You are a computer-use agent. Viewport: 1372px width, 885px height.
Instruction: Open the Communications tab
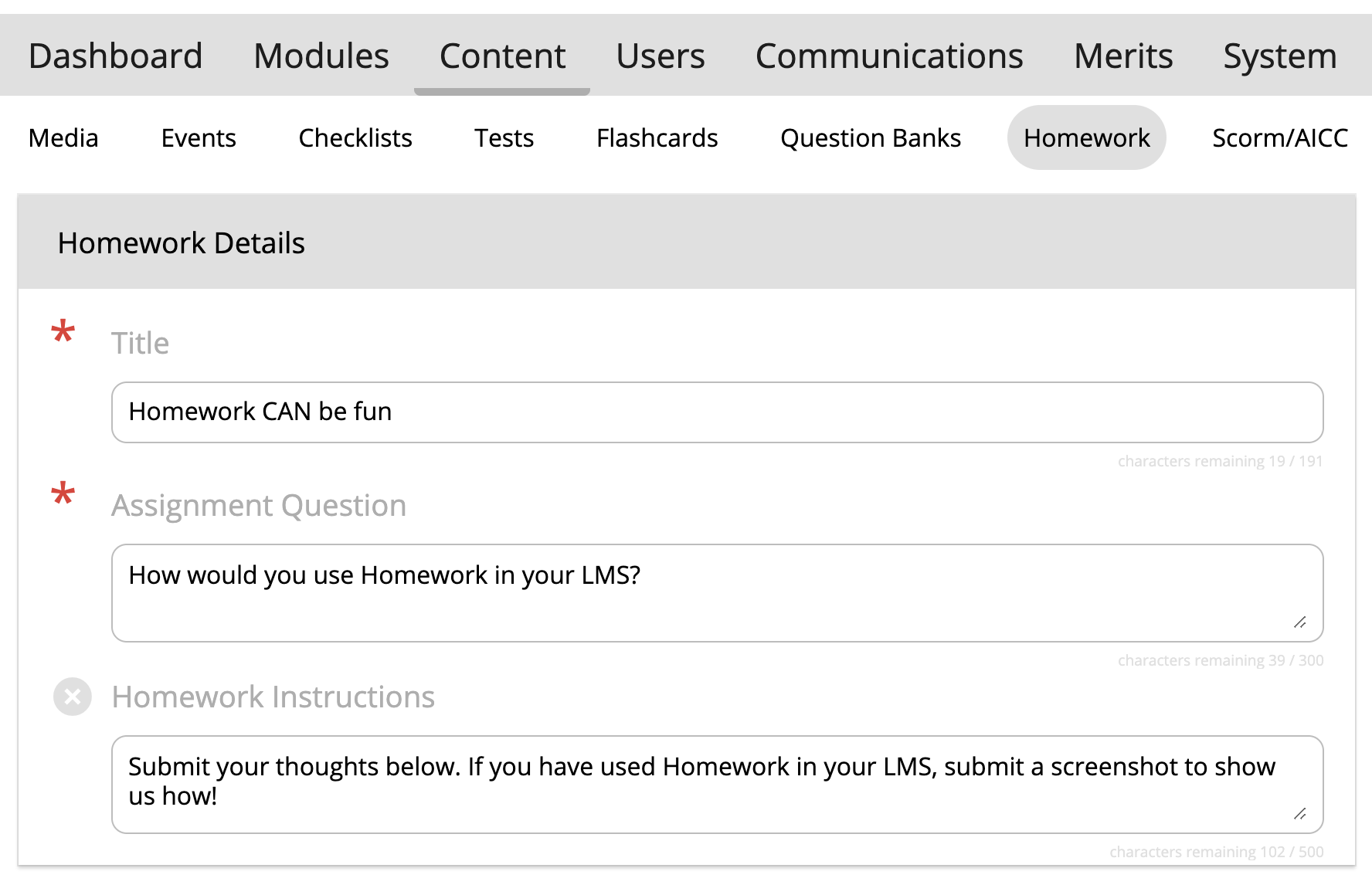[x=889, y=56]
